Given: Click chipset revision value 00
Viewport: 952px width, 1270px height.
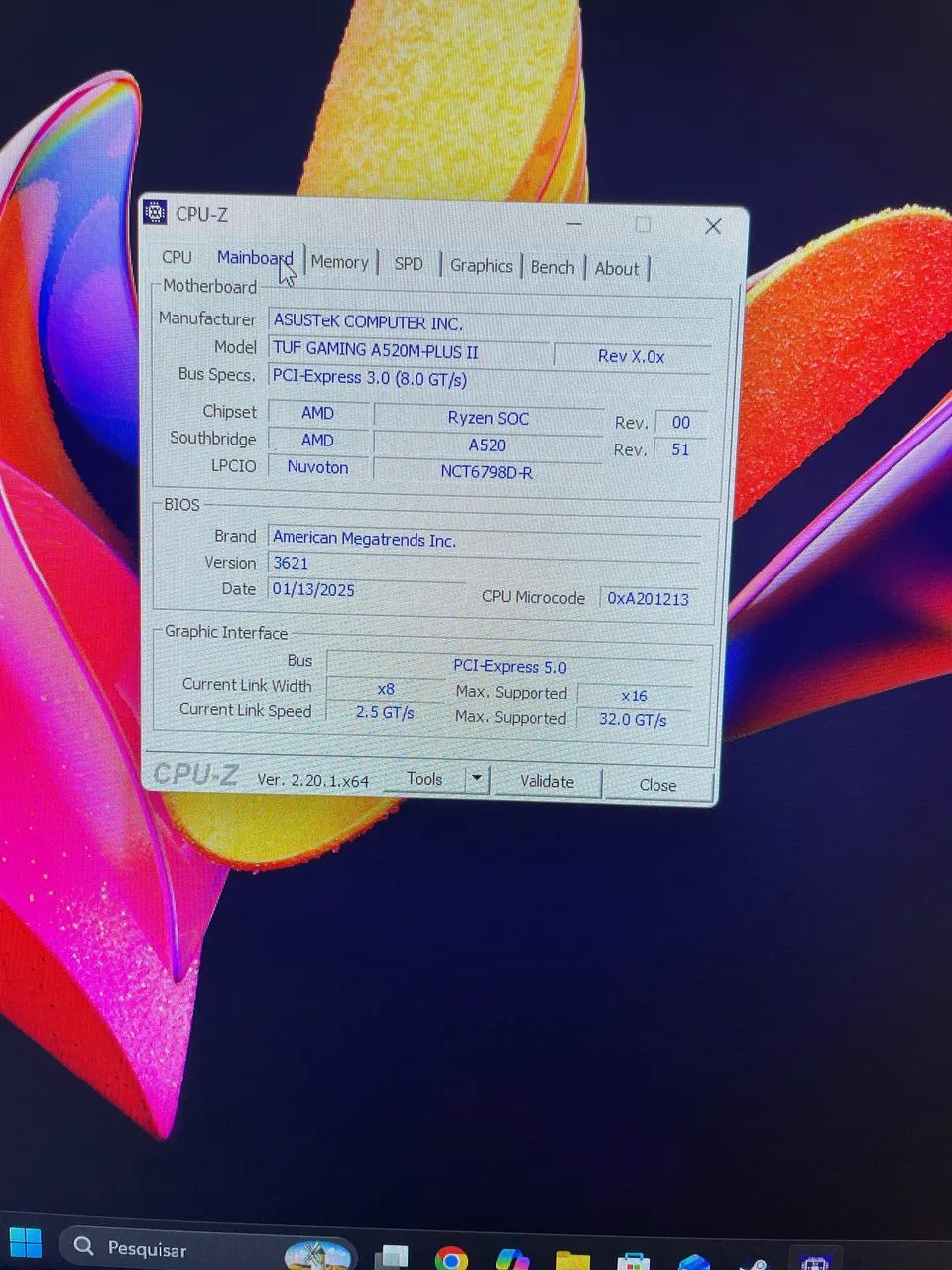Looking at the screenshot, I should [680, 422].
